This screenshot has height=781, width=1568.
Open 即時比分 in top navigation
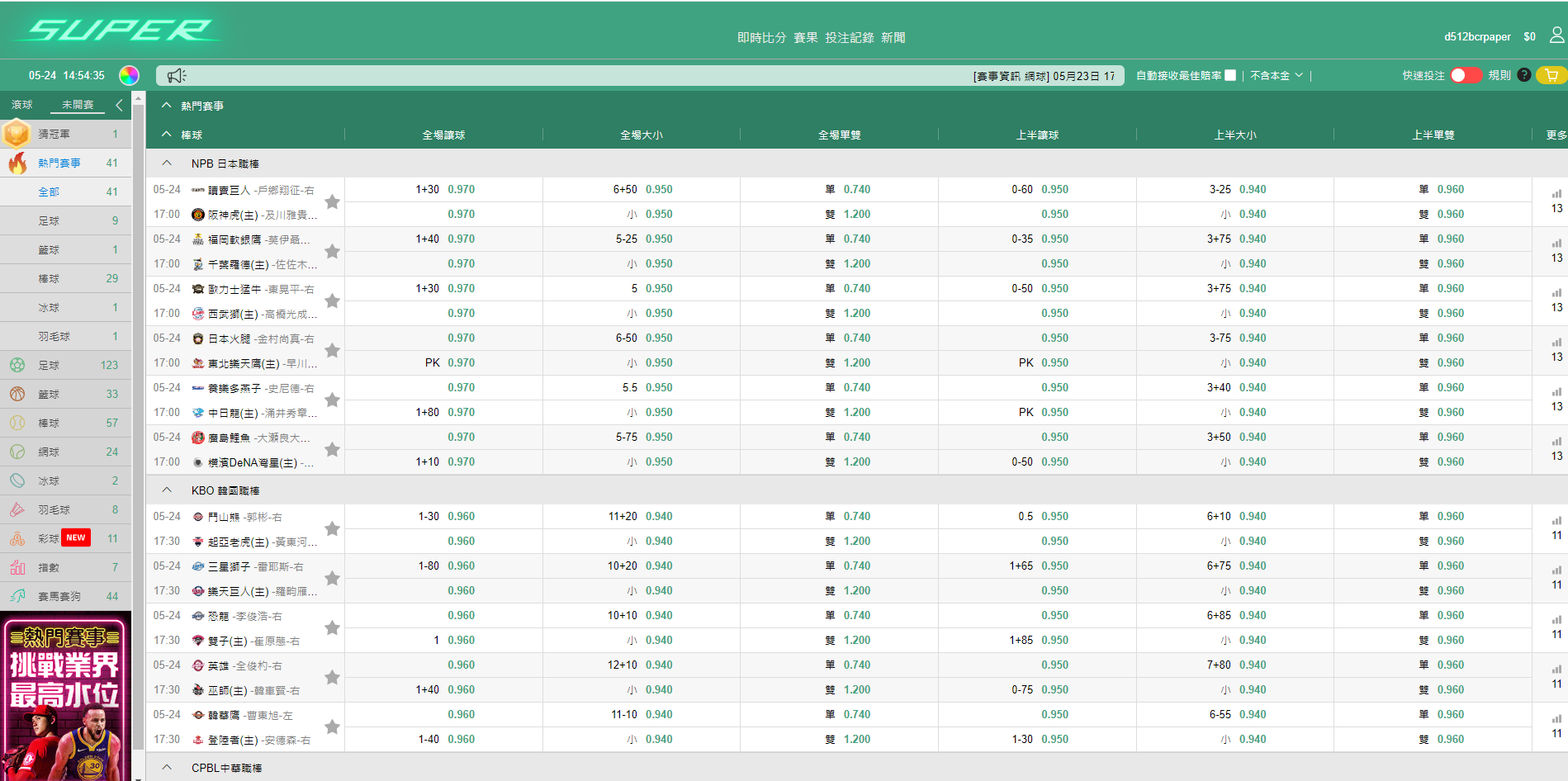[x=761, y=38]
